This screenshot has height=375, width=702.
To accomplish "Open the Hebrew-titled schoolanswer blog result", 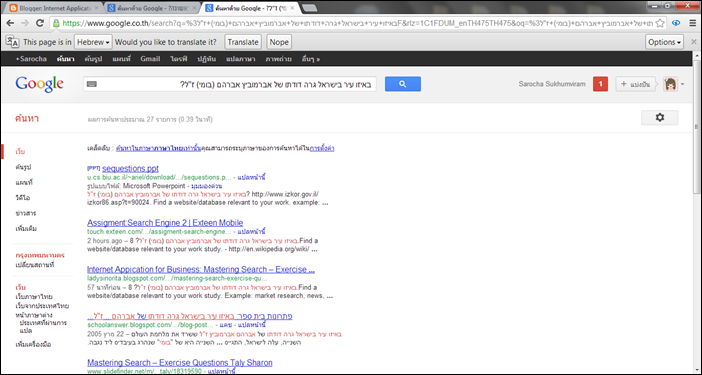I will point(190,316).
